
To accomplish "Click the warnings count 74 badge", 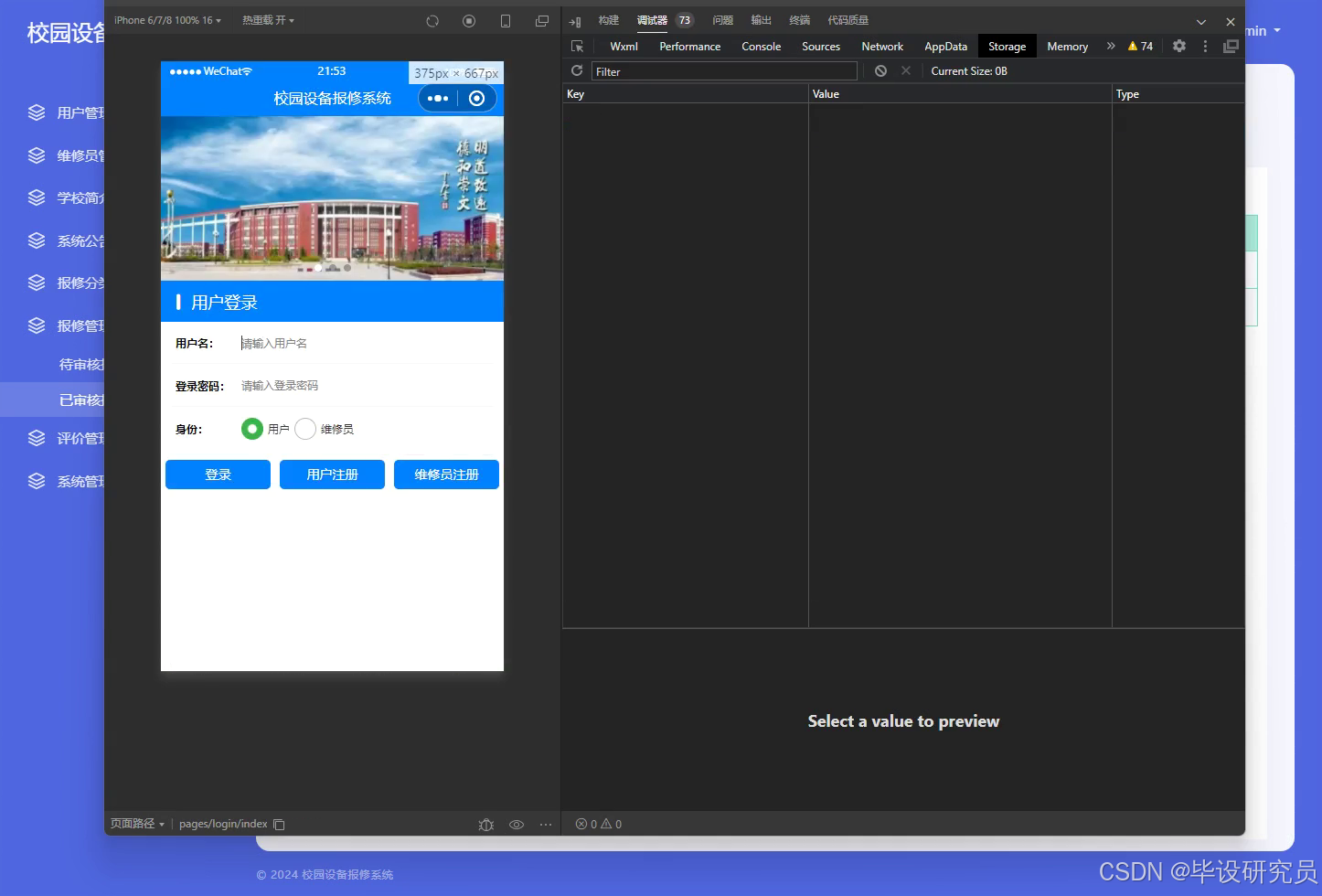I will pyautogui.click(x=1140, y=46).
